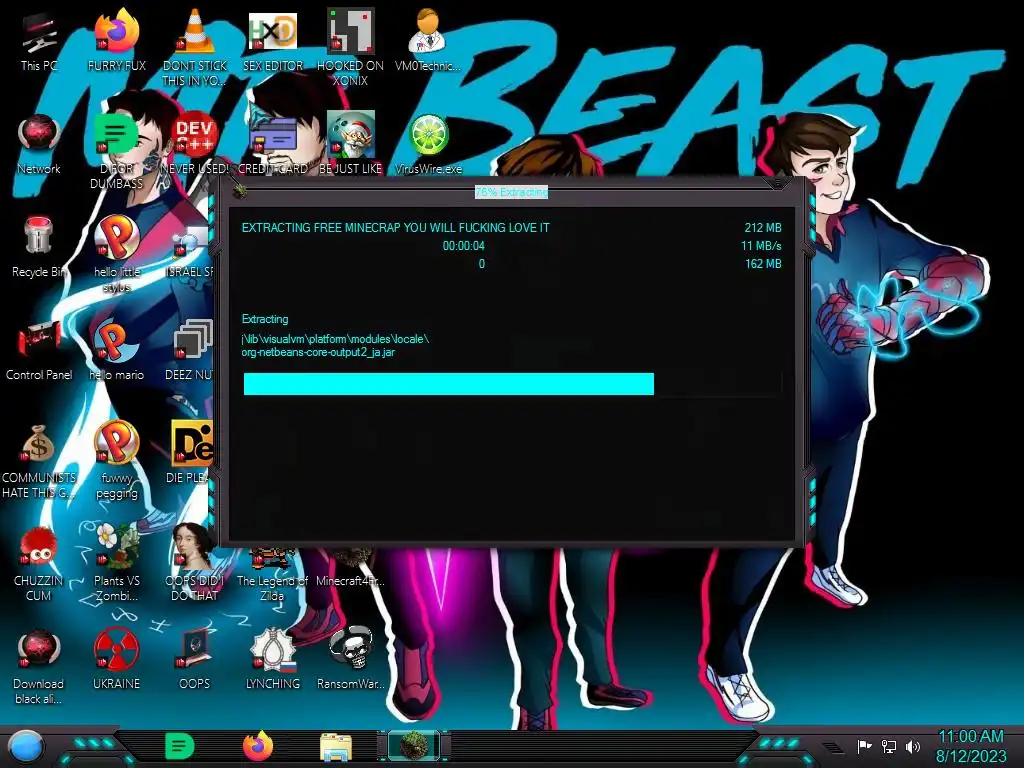Open the COMMUNISTS HATE THIS money bag icon
The height and width of the screenshot is (768, 1024).
(39, 444)
